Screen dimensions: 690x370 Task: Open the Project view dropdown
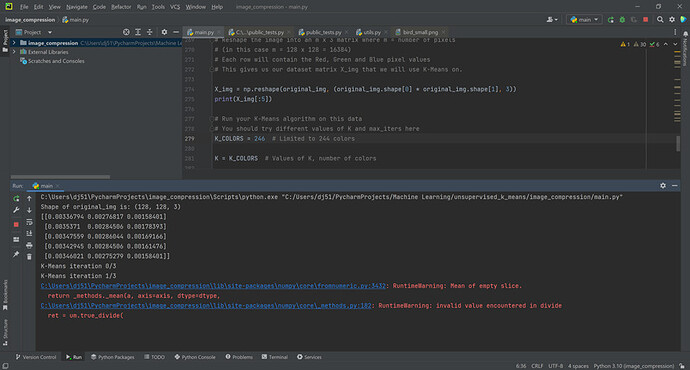pyautogui.click(x=34, y=32)
